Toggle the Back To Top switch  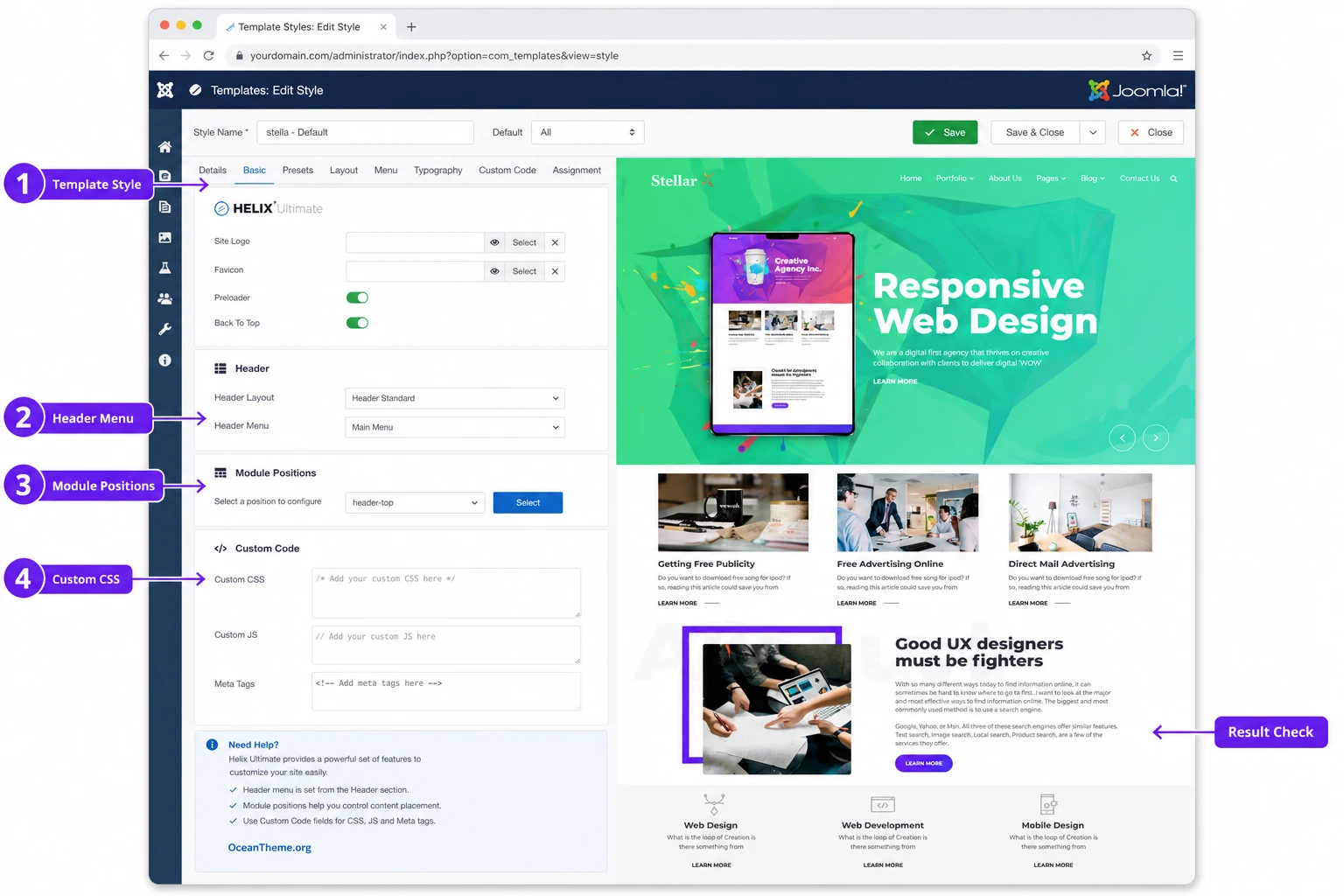[x=357, y=323]
